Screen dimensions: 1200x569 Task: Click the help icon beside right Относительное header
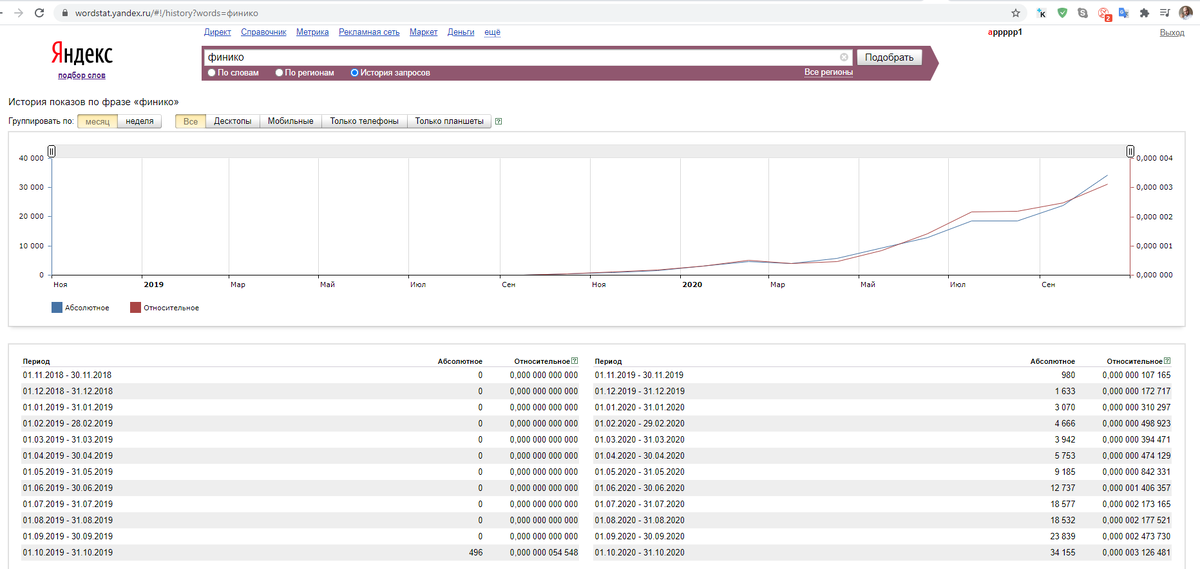pos(1166,361)
